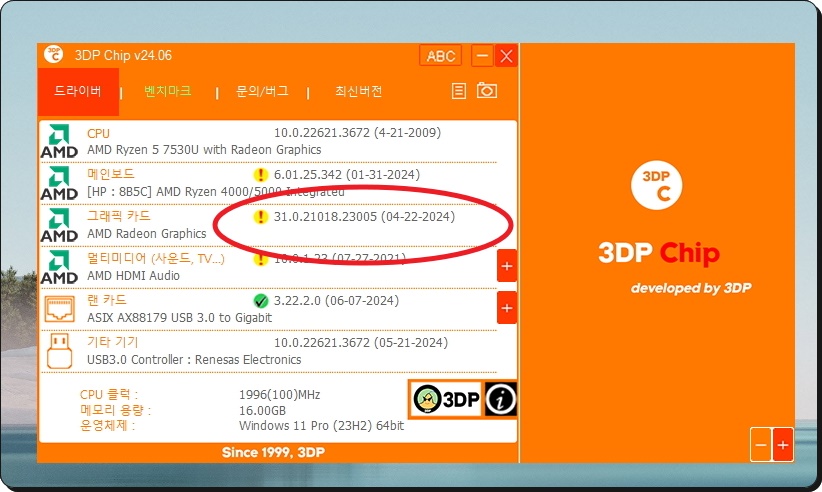Image resolution: width=822 pixels, height=492 pixels.
Task: Open the 드라이버 tab
Action: (78, 91)
